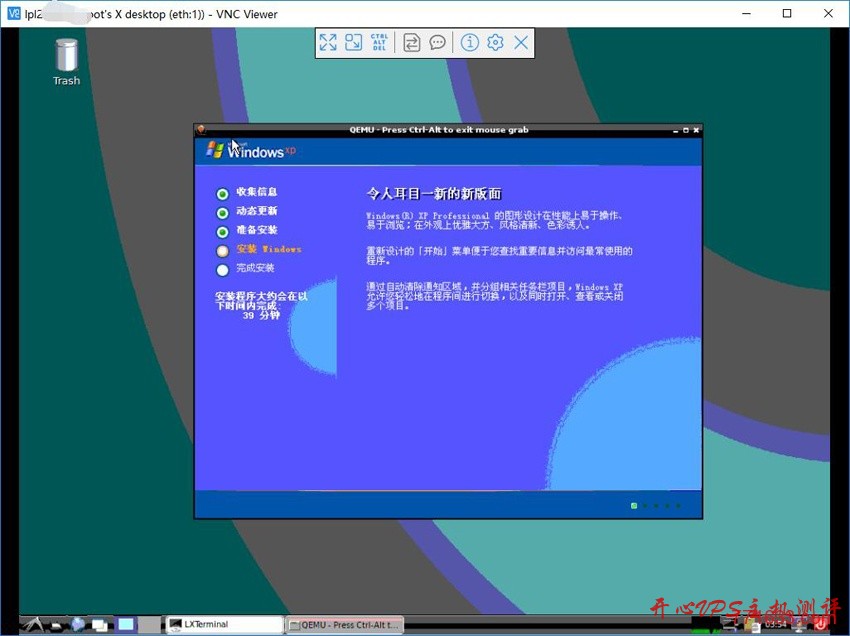Click the screen paging icon on taskbar

click(124, 624)
